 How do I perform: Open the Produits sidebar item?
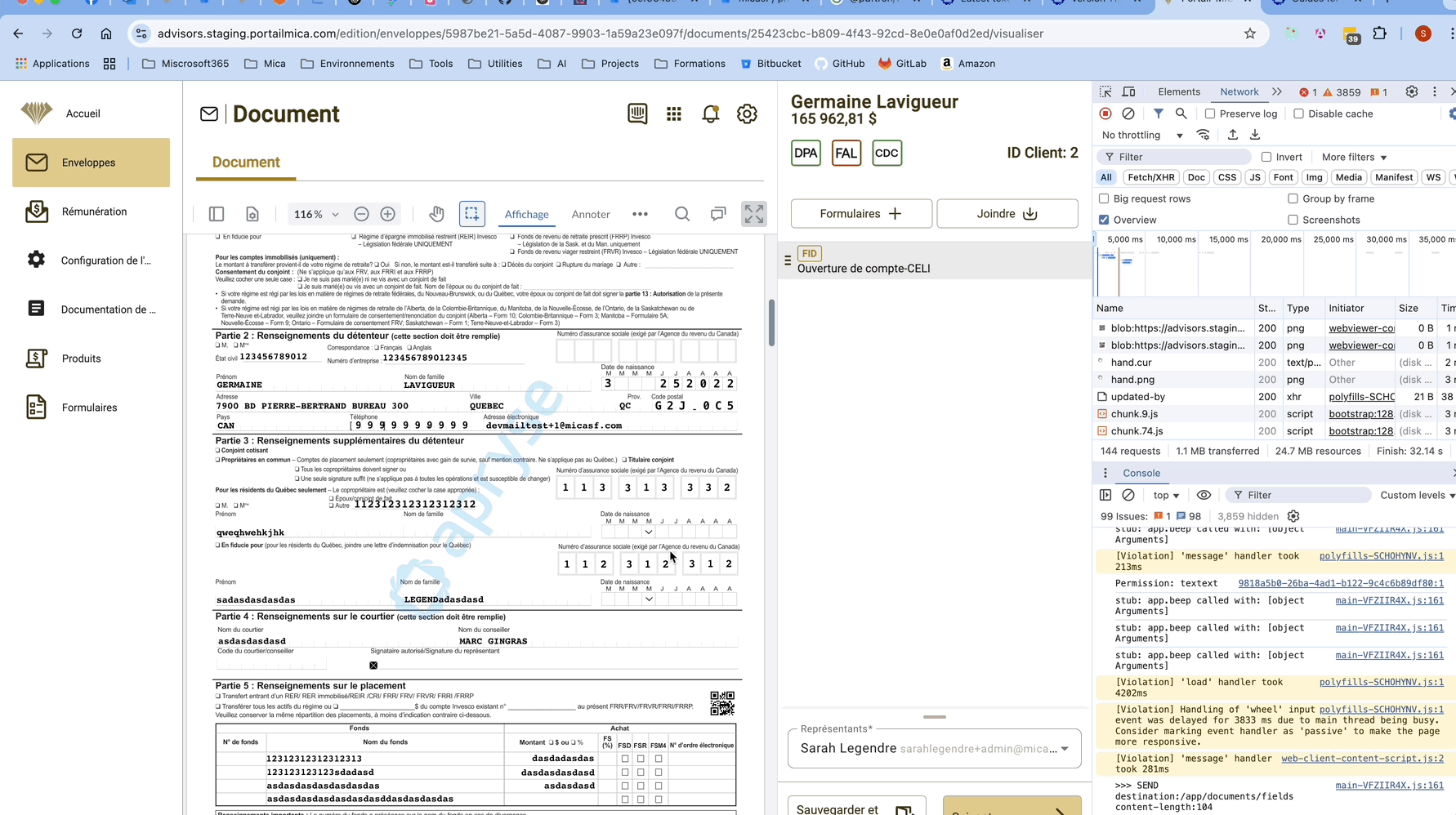click(91, 359)
